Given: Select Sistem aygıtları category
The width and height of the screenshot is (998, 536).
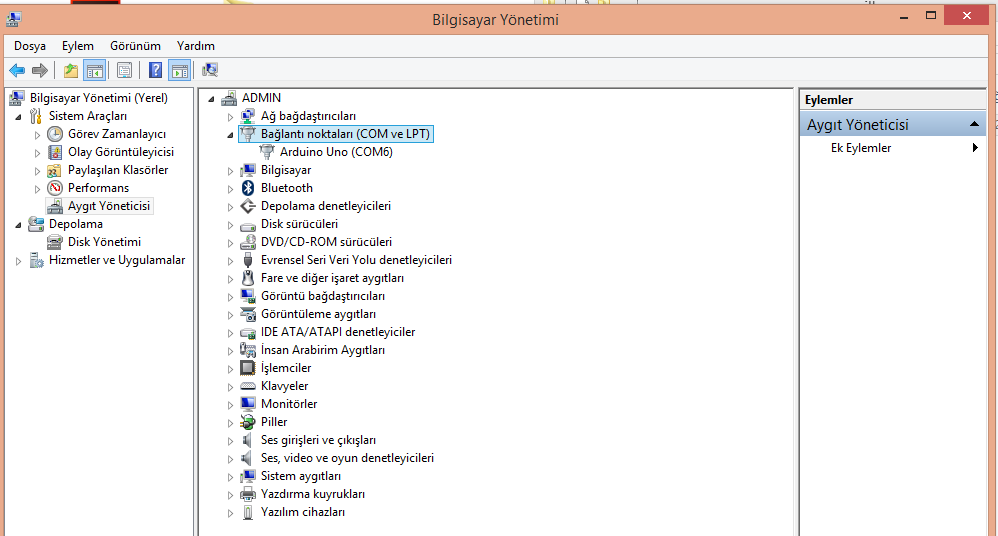Looking at the screenshot, I should point(300,476).
